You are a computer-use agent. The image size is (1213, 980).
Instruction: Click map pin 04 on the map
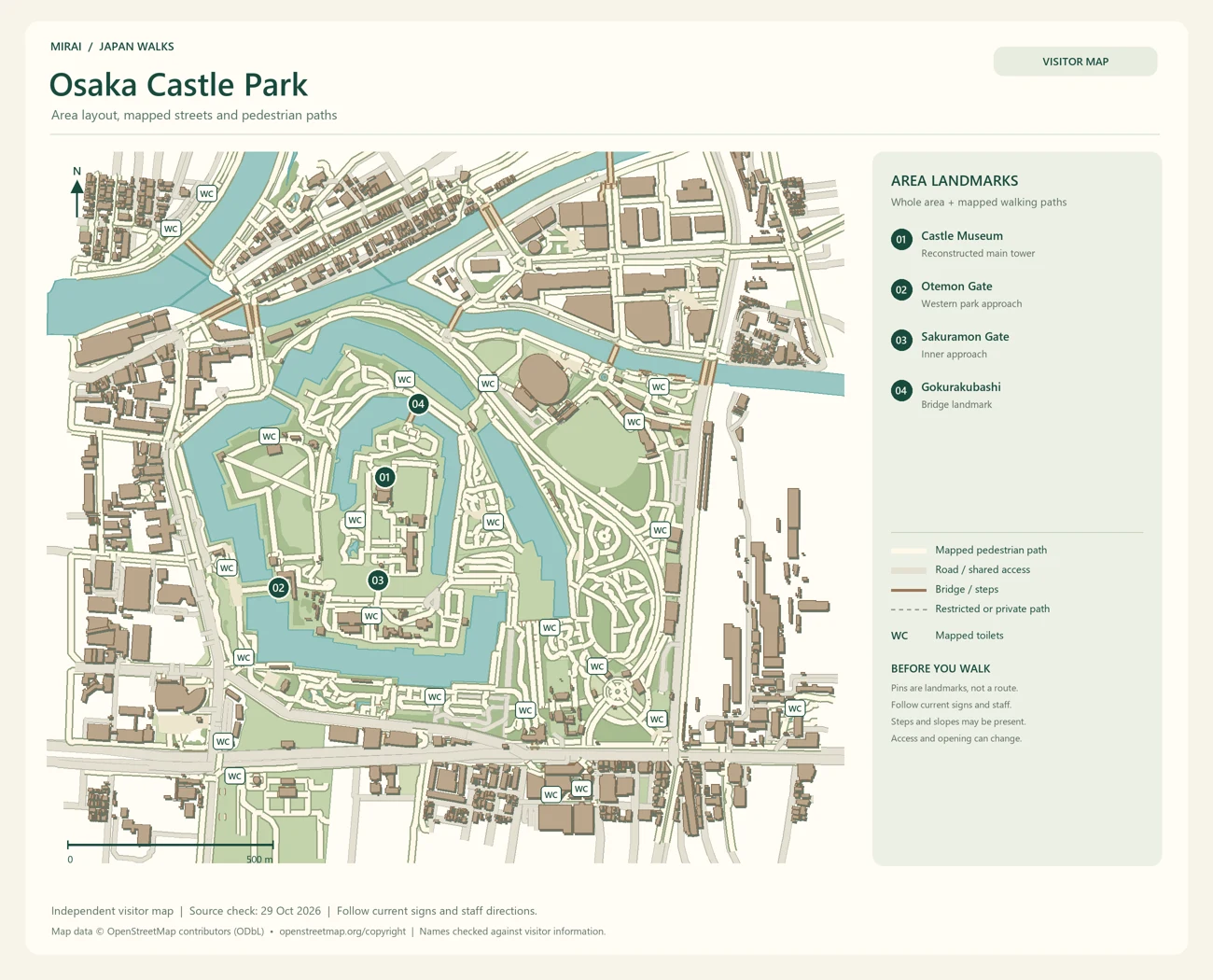pyautogui.click(x=418, y=404)
